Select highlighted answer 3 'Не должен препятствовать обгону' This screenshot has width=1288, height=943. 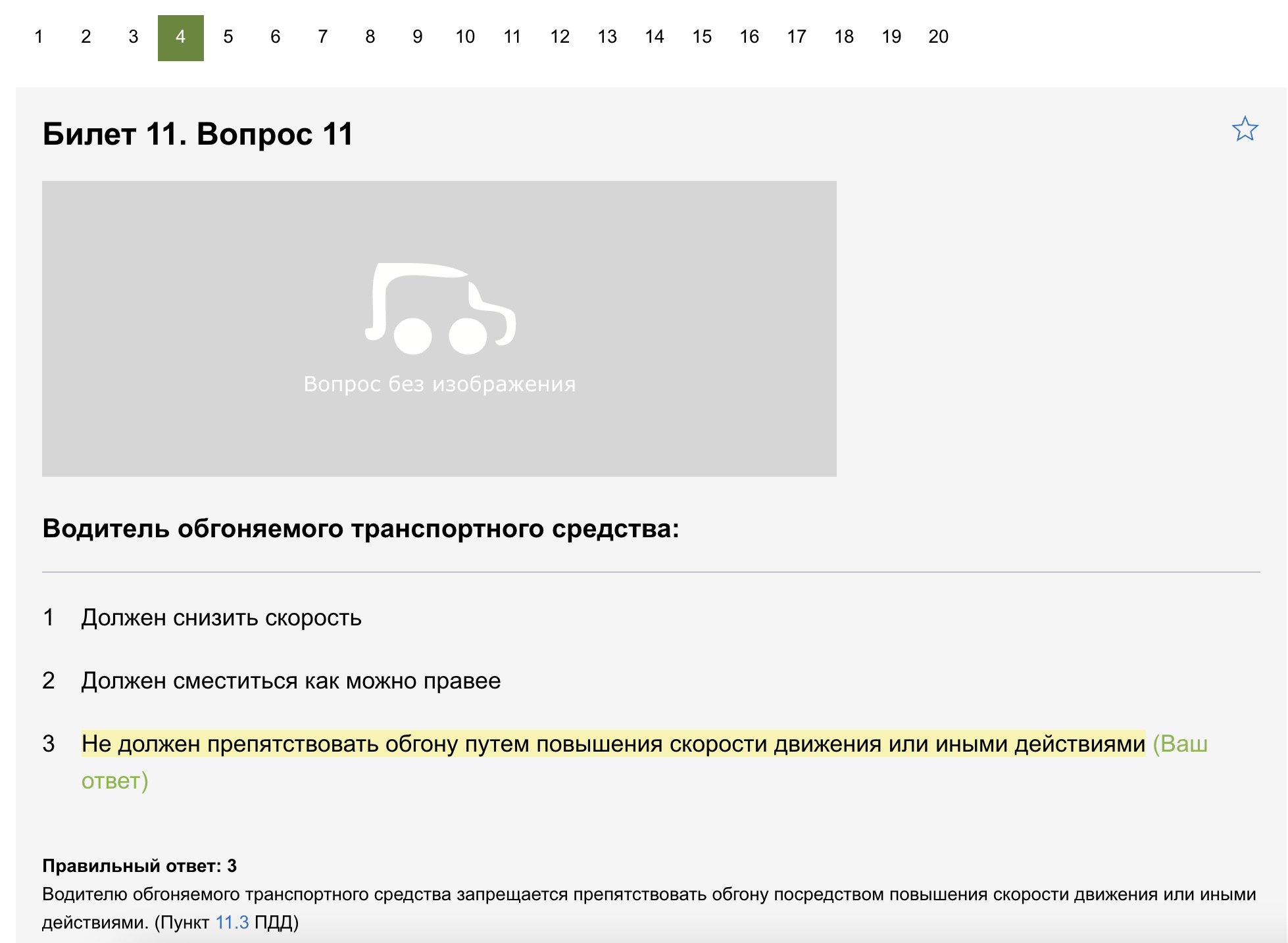tap(612, 744)
